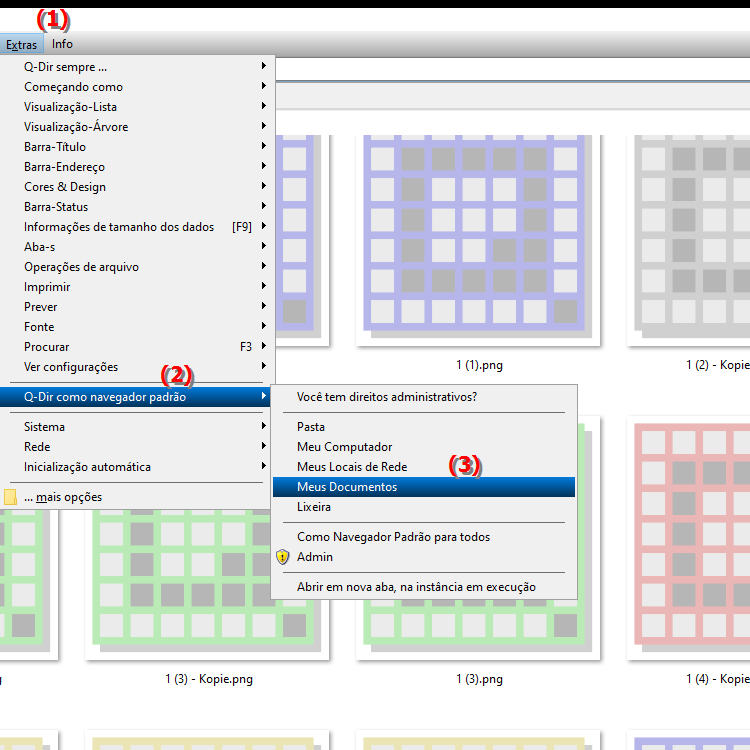Screen dimensions: 750x750
Task: Select 'Como Navegador Padrão para todos'
Action: 424,537
